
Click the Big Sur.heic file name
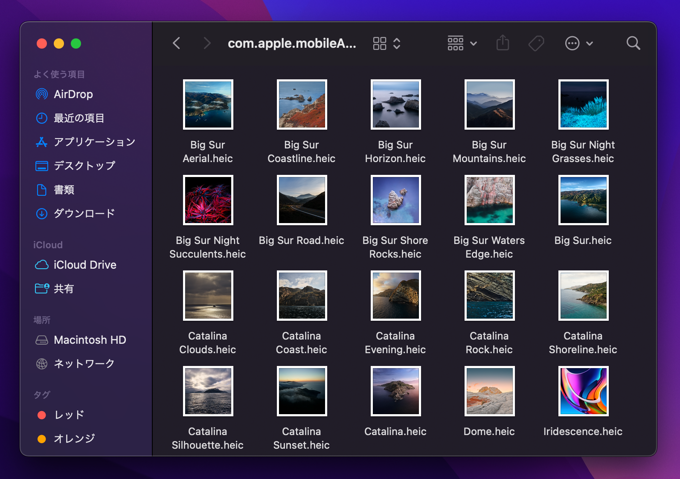click(583, 241)
